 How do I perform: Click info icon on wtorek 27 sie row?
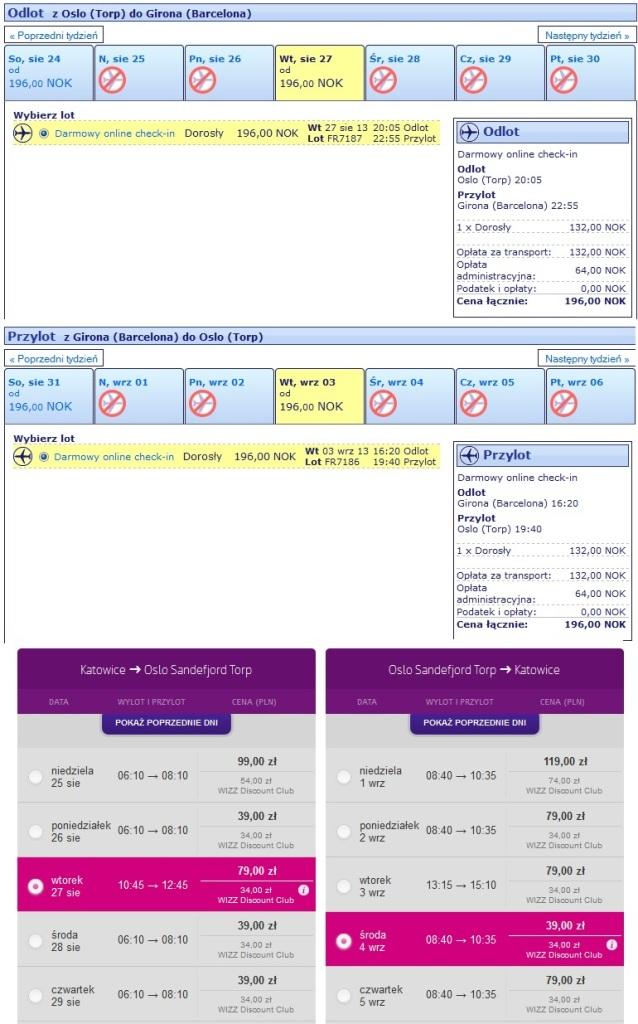304,890
